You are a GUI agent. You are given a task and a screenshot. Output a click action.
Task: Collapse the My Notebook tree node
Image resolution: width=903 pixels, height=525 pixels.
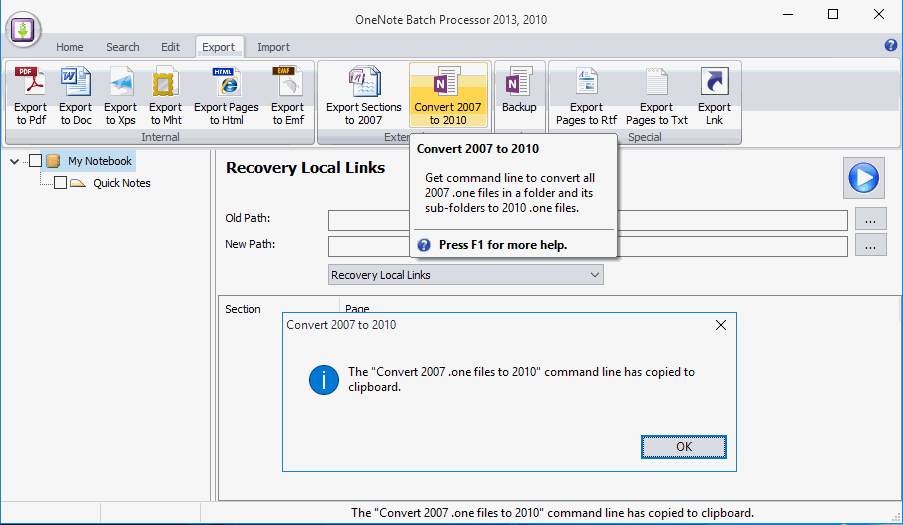coord(14,161)
